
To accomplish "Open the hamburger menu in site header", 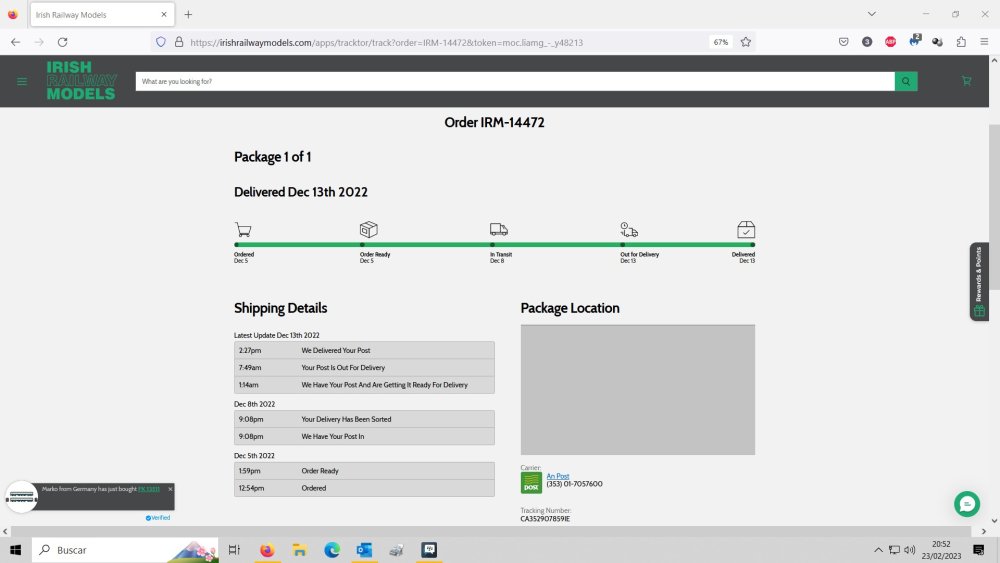I will point(22,81).
